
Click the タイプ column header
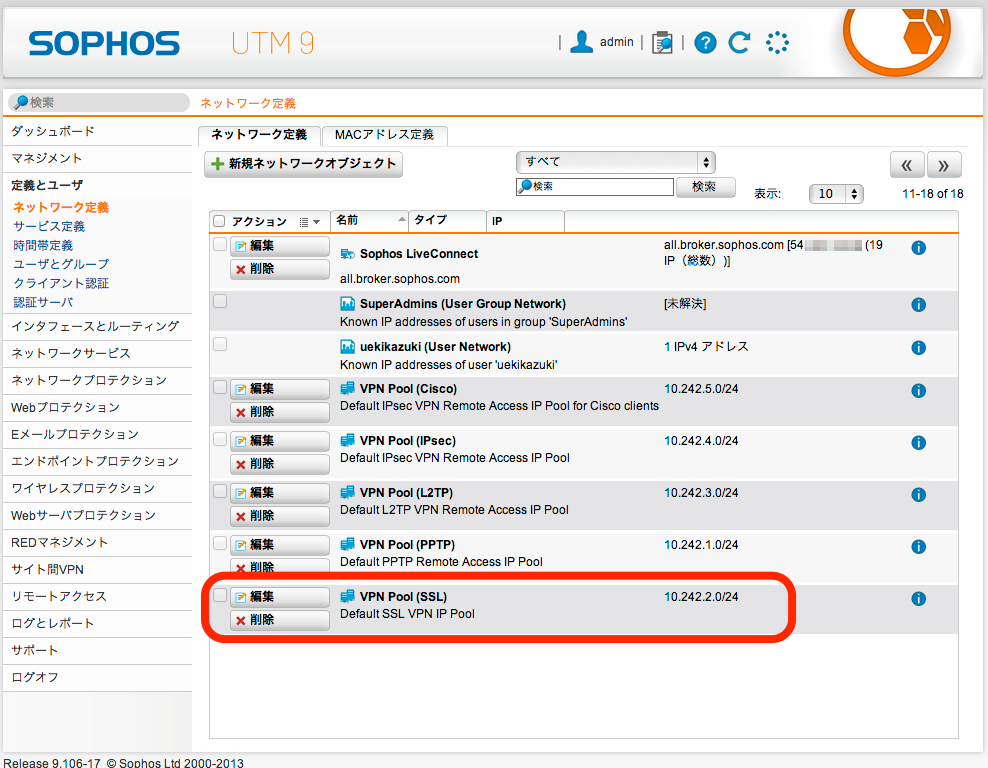tap(447, 220)
